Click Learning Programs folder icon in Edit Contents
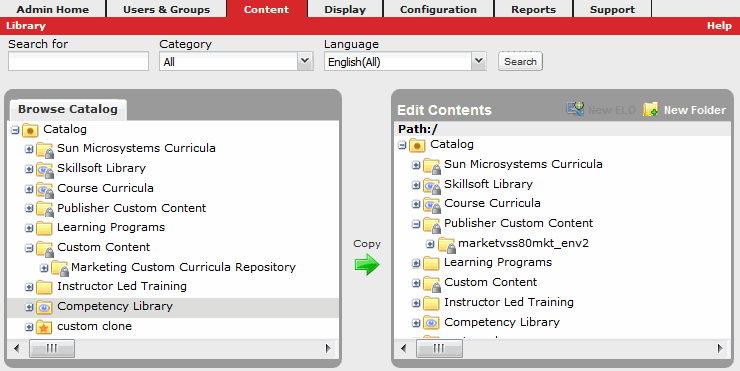The width and height of the screenshot is (740, 371). point(431,263)
